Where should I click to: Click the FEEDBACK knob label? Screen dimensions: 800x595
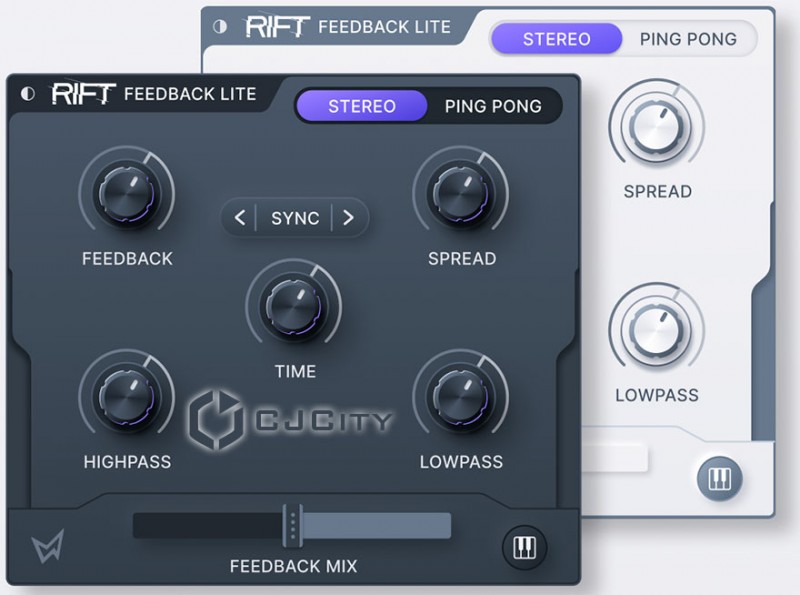point(127,259)
